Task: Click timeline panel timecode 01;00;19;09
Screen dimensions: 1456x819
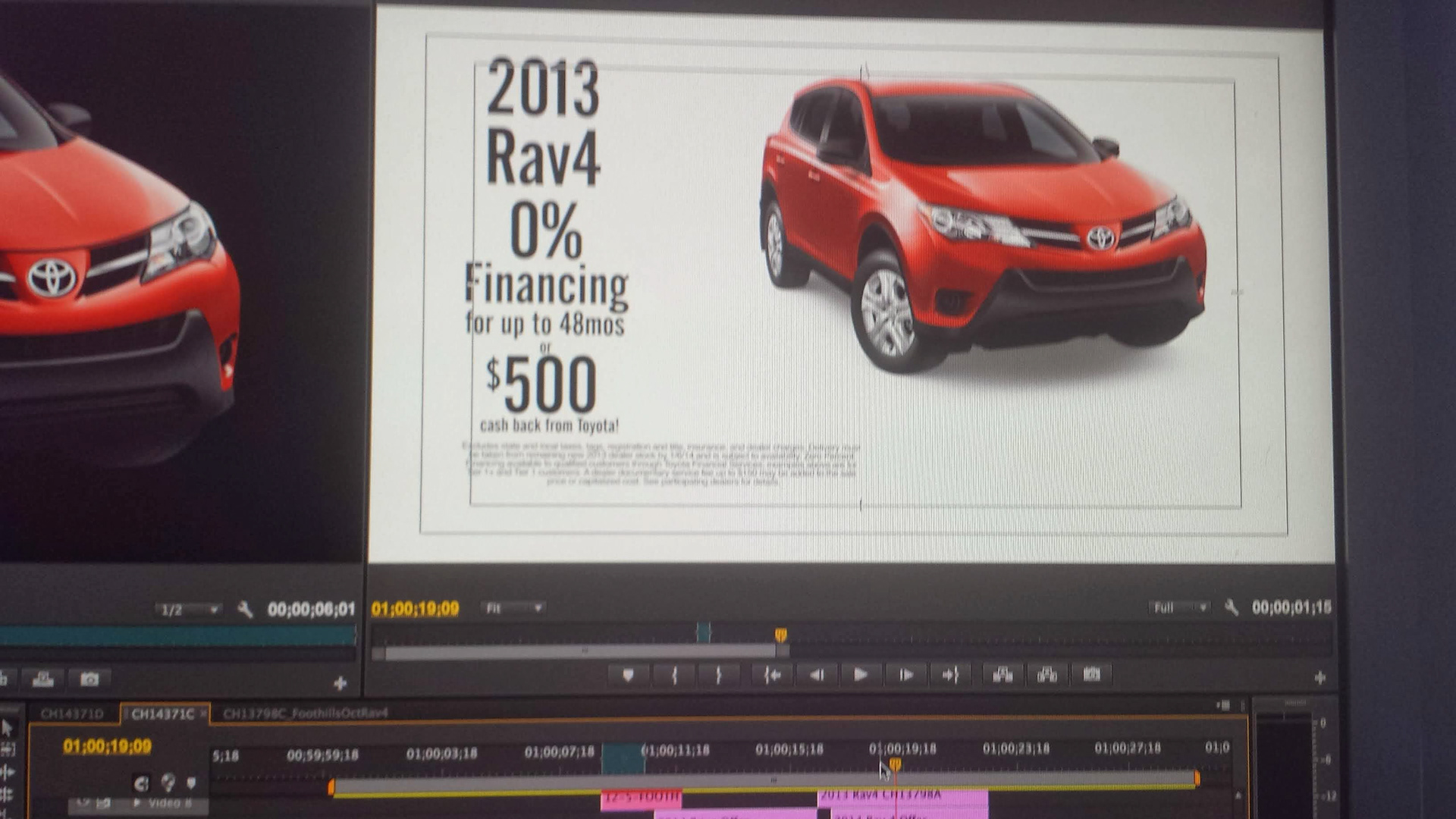Action: click(107, 746)
